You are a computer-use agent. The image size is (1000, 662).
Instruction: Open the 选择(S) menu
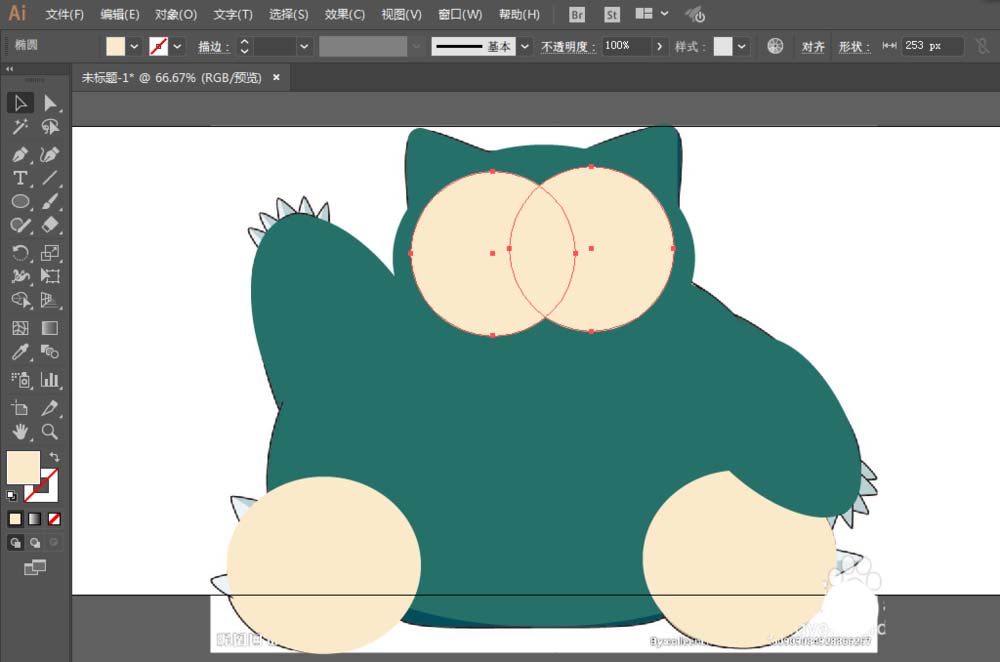coord(288,14)
